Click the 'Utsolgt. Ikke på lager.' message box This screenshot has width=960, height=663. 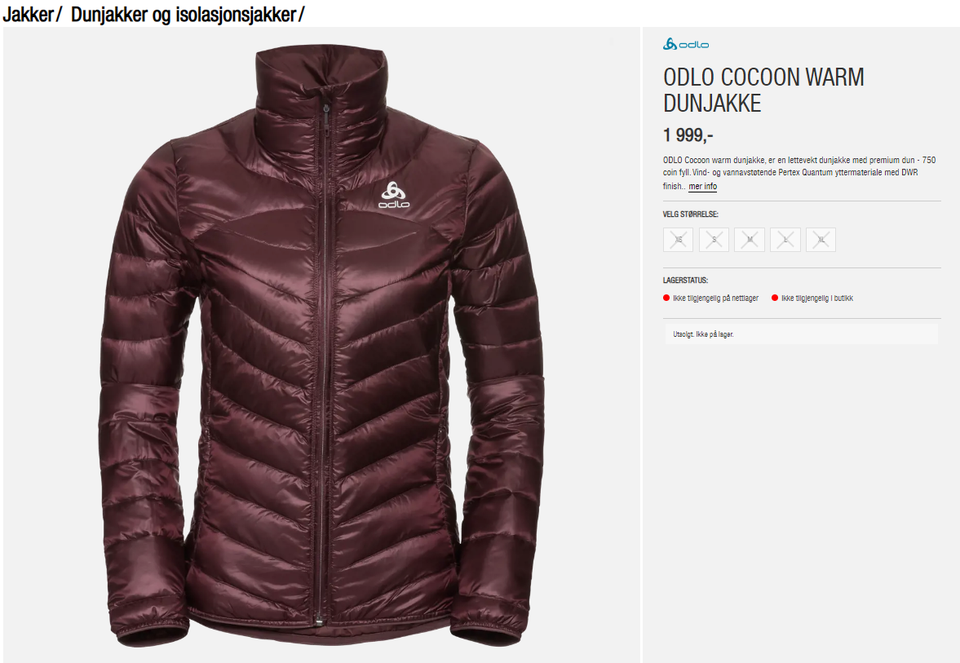[x=801, y=334]
